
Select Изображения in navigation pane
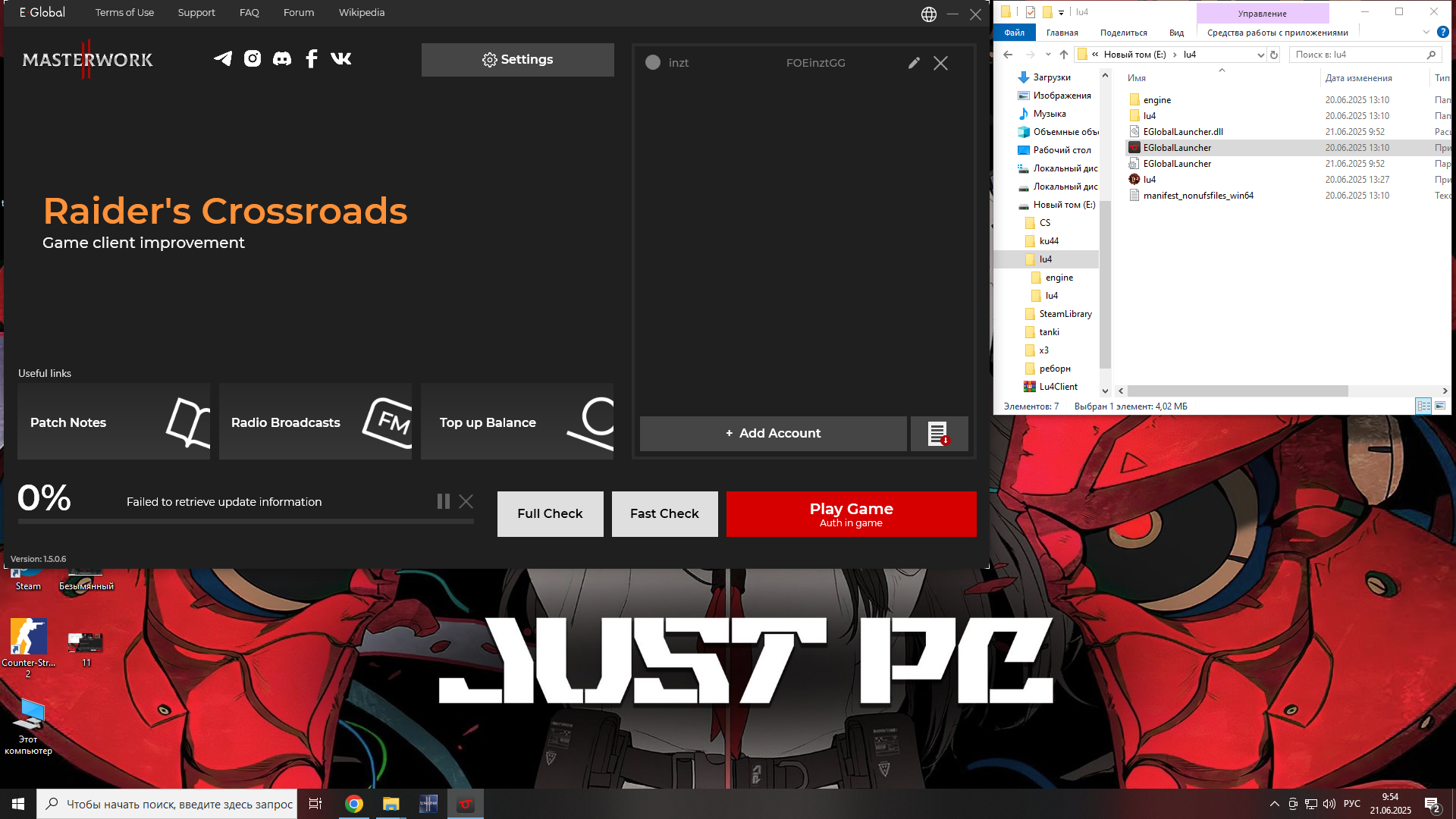(x=1062, y=96)
